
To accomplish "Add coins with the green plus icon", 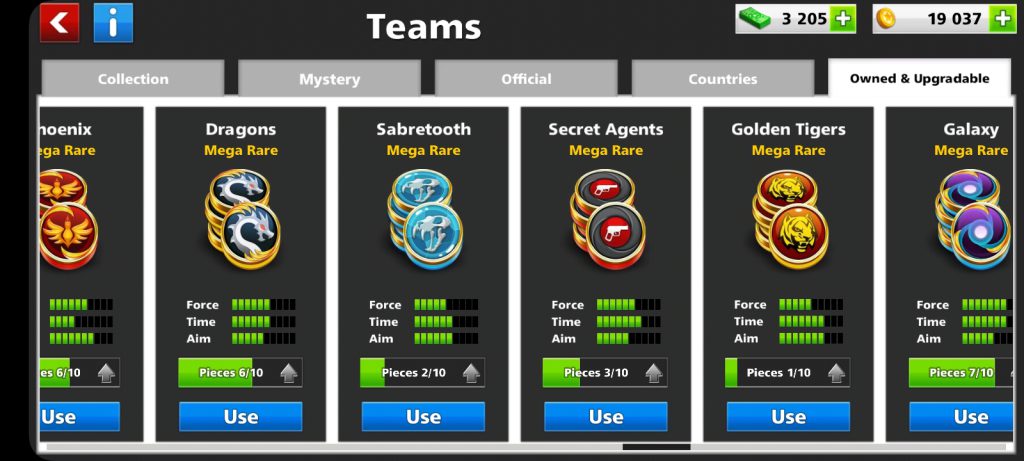I will 1002,19.
